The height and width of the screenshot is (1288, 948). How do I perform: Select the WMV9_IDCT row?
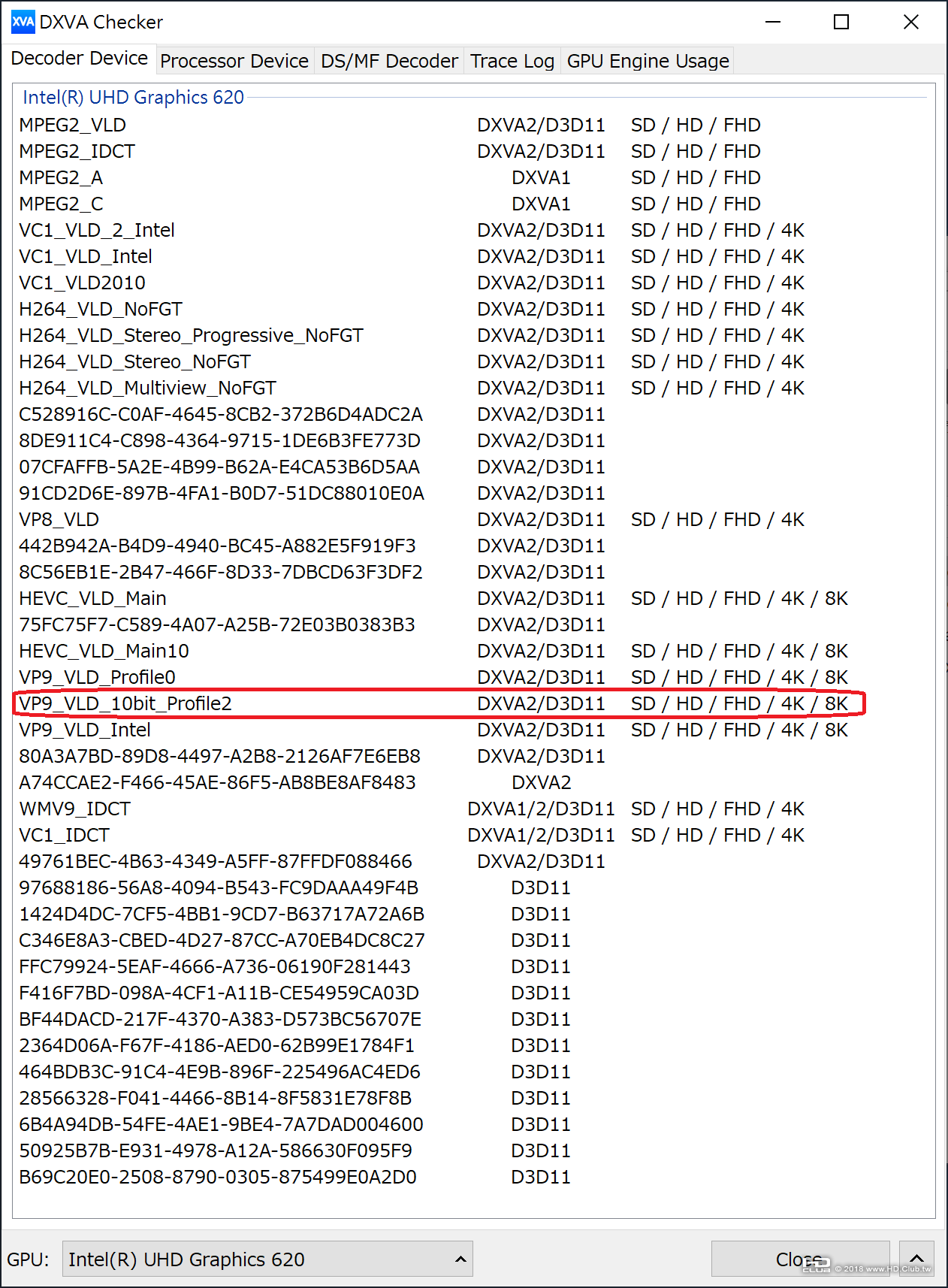(x=473, y=809)
